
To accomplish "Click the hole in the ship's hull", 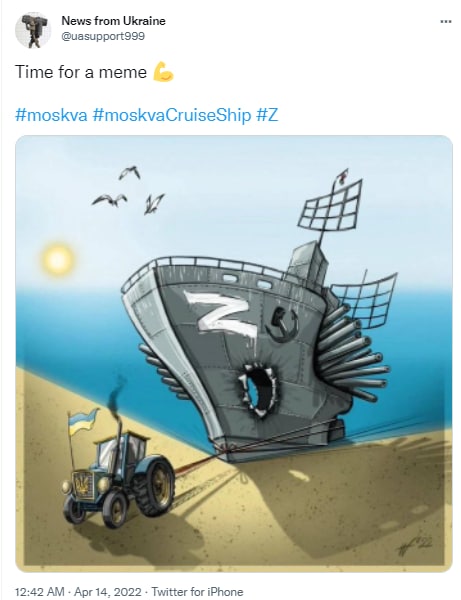I will tap(257, 391).
